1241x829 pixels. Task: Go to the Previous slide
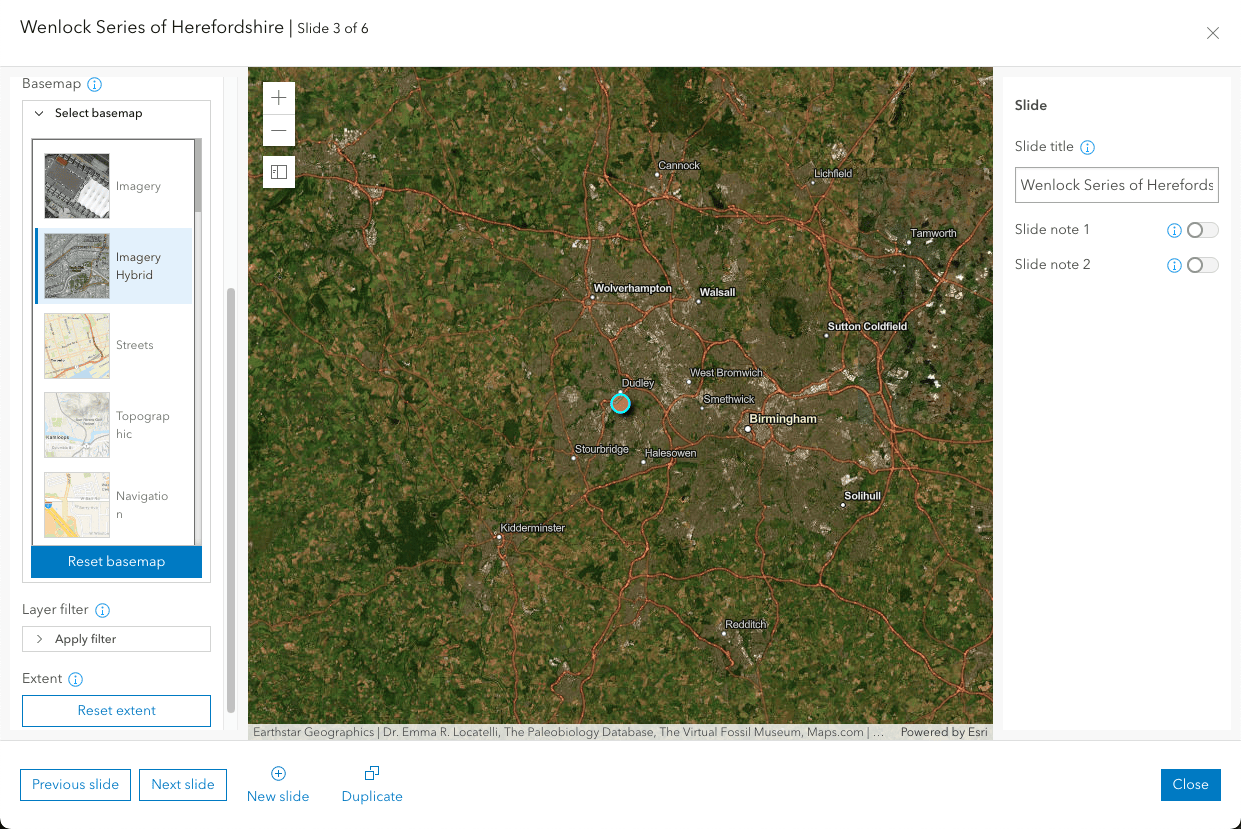75,785
